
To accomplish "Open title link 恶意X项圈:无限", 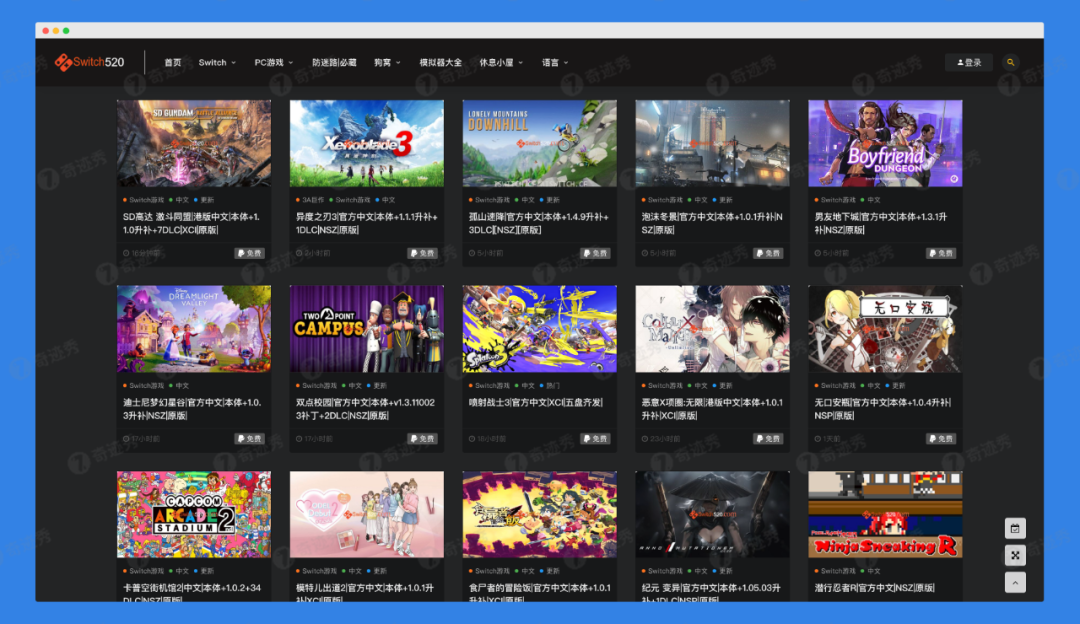I will tap(712, 408).
